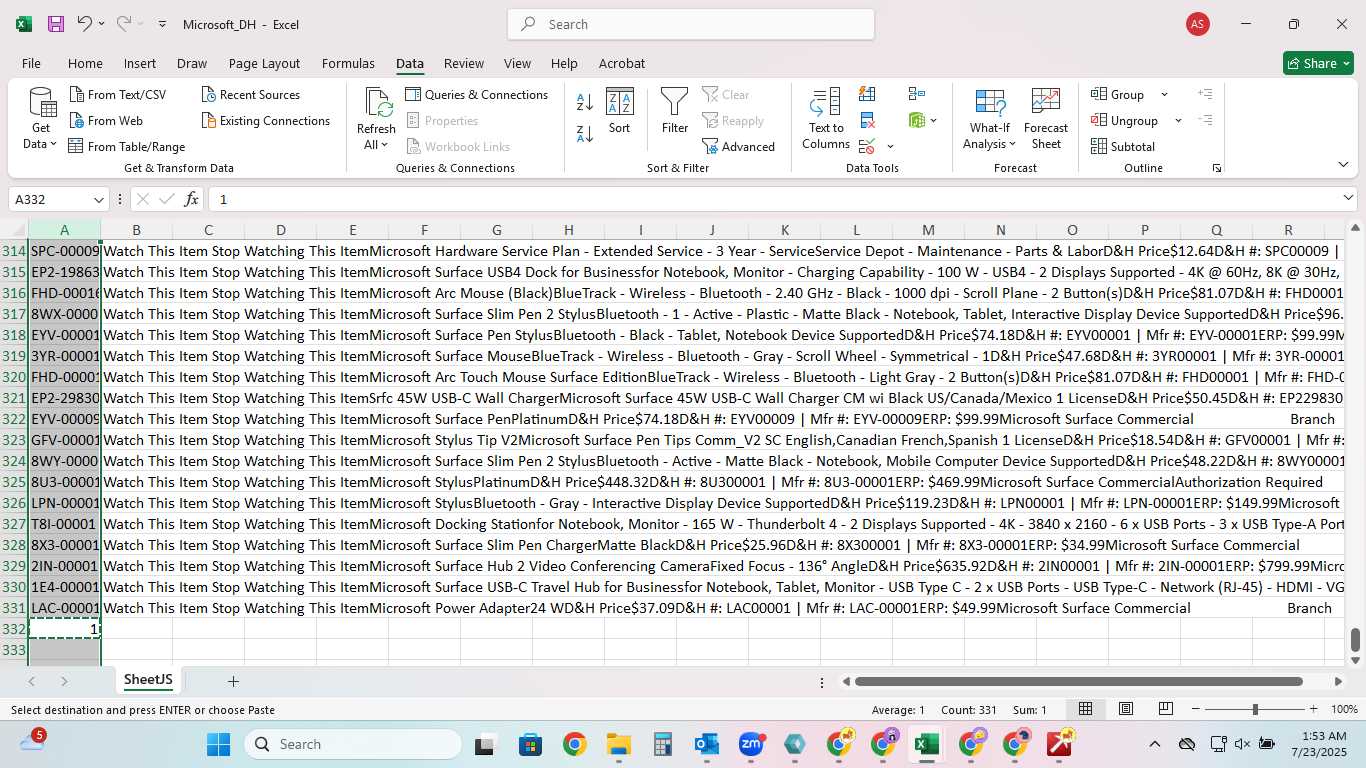Click zoom out minus button
This screenshot has height=768, width=1366.
coord(1195,709)
